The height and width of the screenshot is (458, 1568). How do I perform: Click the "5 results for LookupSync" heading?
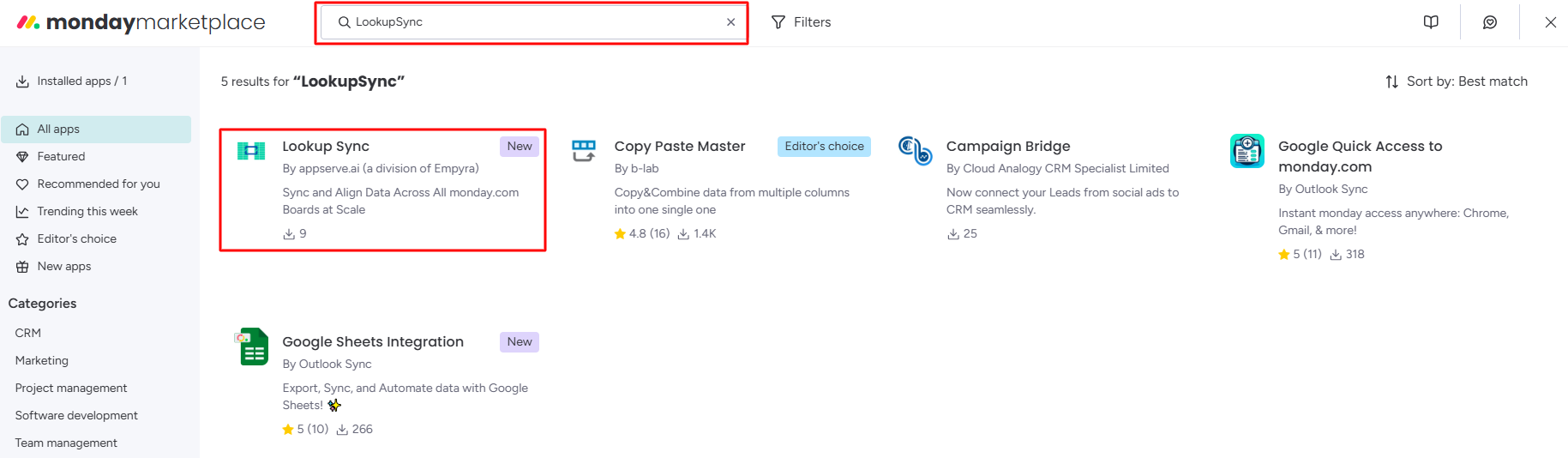pyautogui.click(x=312, y=81)
